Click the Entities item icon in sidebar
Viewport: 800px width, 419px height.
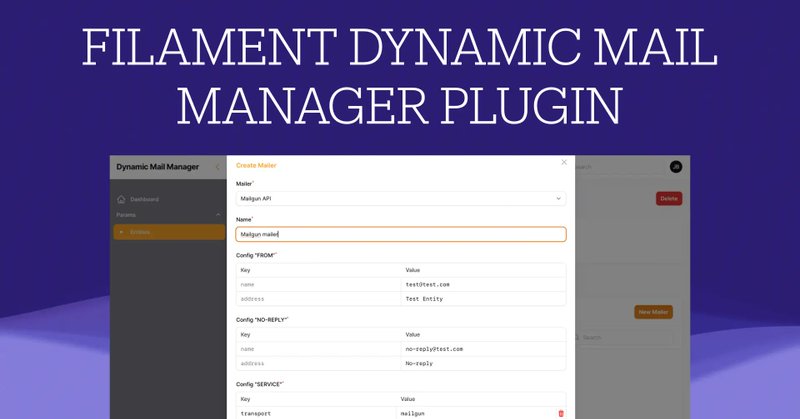121,232
